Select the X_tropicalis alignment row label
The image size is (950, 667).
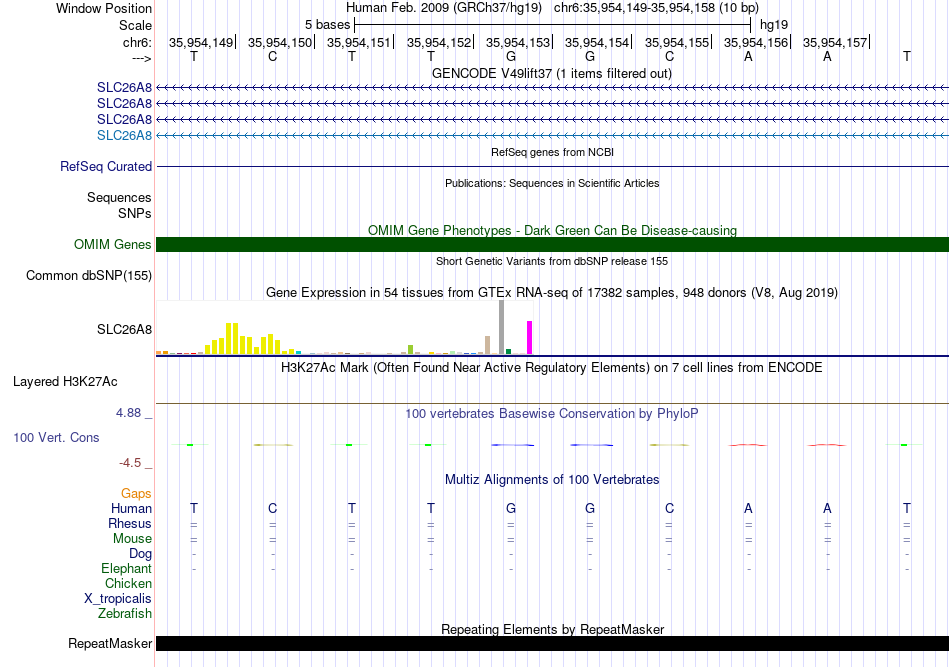pos(118,599)
